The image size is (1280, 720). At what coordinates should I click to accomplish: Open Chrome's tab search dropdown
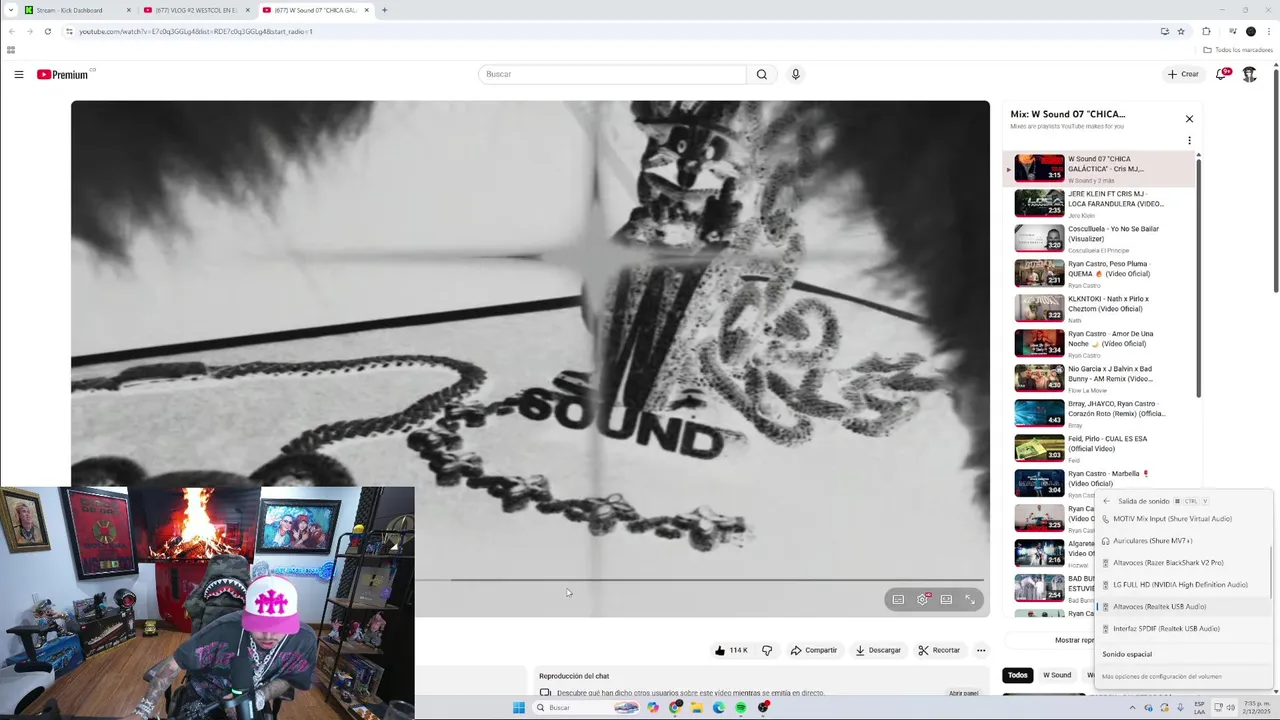[10, 10]
